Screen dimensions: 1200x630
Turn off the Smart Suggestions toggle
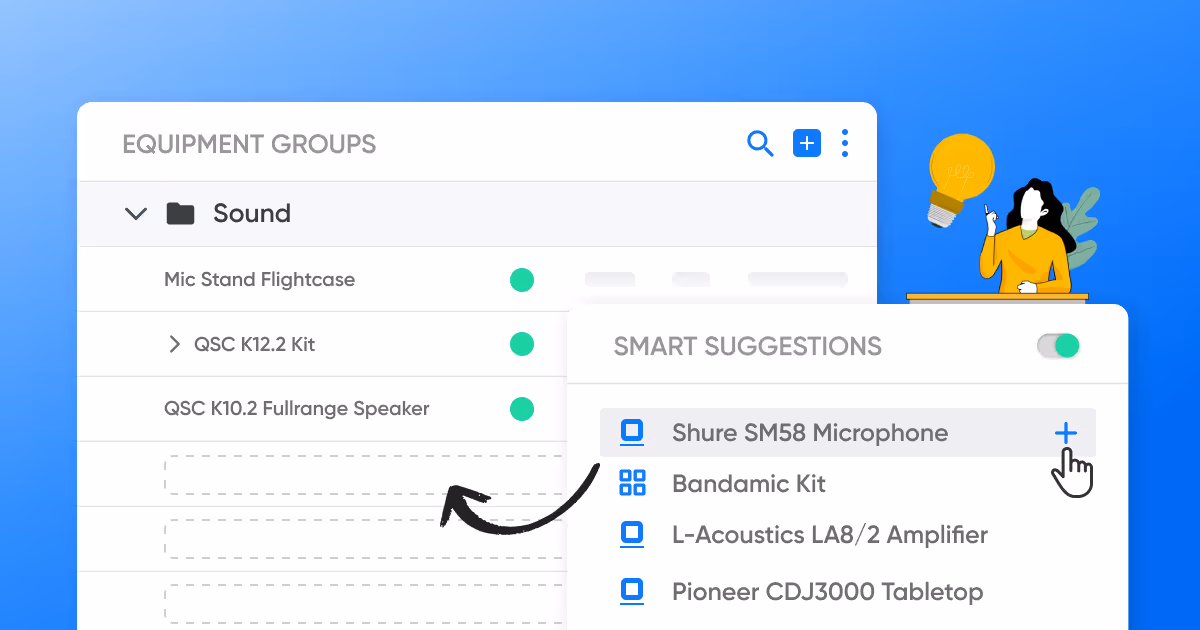(1059, 346)
